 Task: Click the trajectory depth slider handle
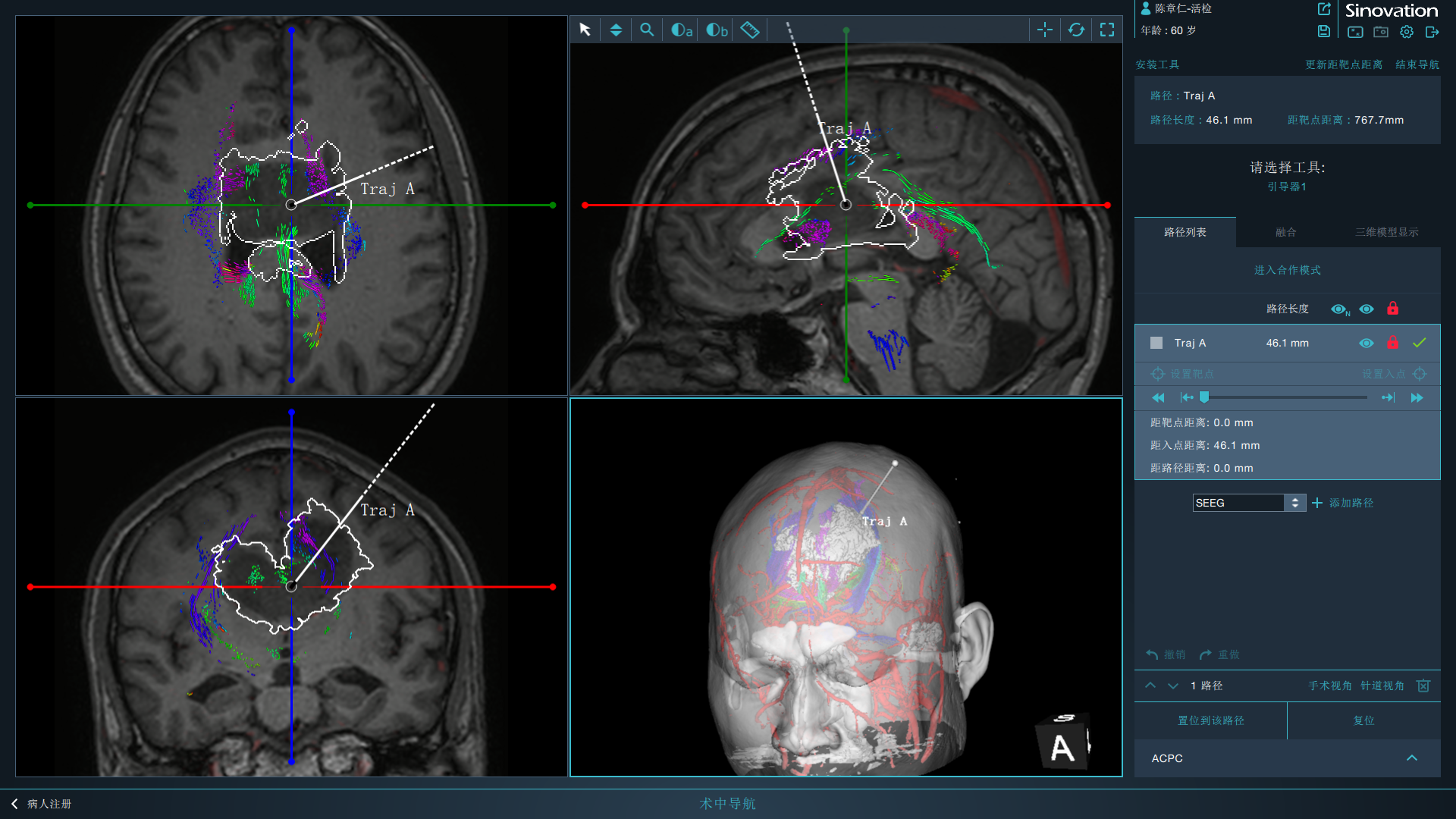(x=1204, y=397)
